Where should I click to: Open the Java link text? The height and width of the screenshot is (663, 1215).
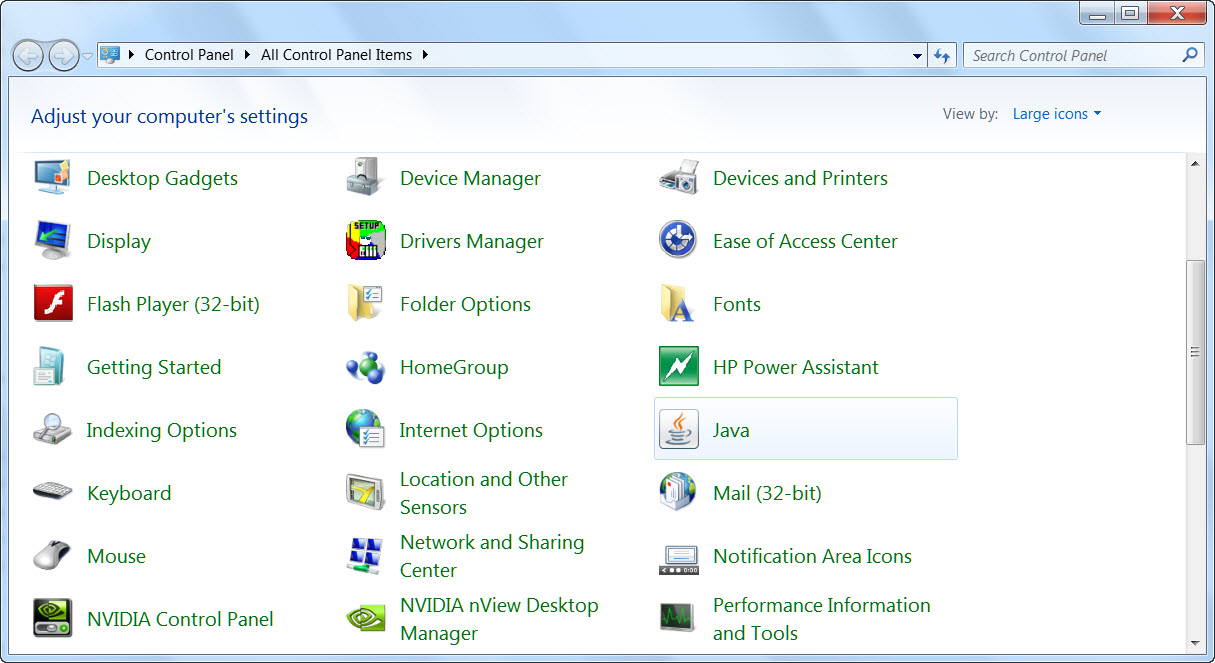pos(731,430)
